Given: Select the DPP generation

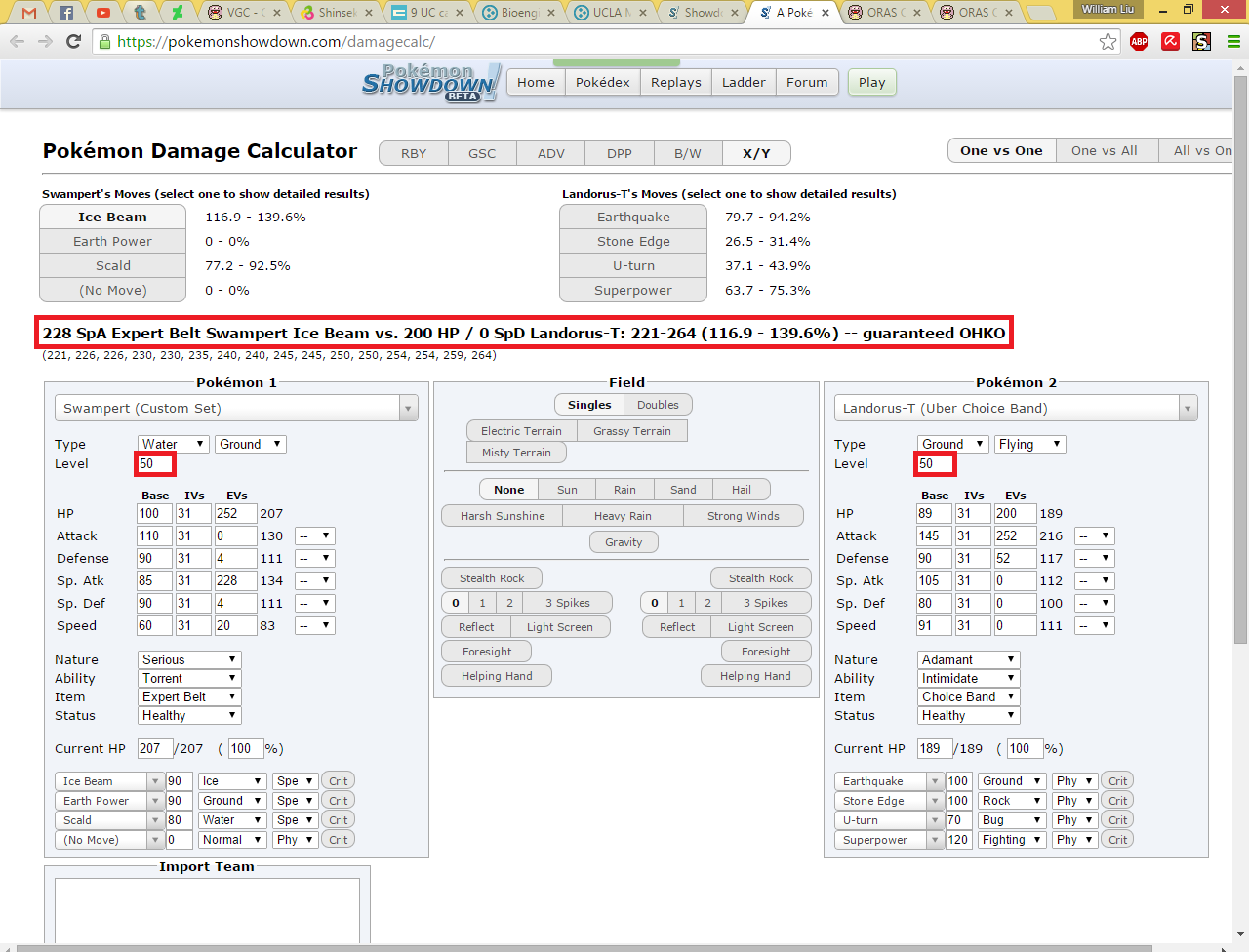Looking at the screenshot, I should pos(620,153).
